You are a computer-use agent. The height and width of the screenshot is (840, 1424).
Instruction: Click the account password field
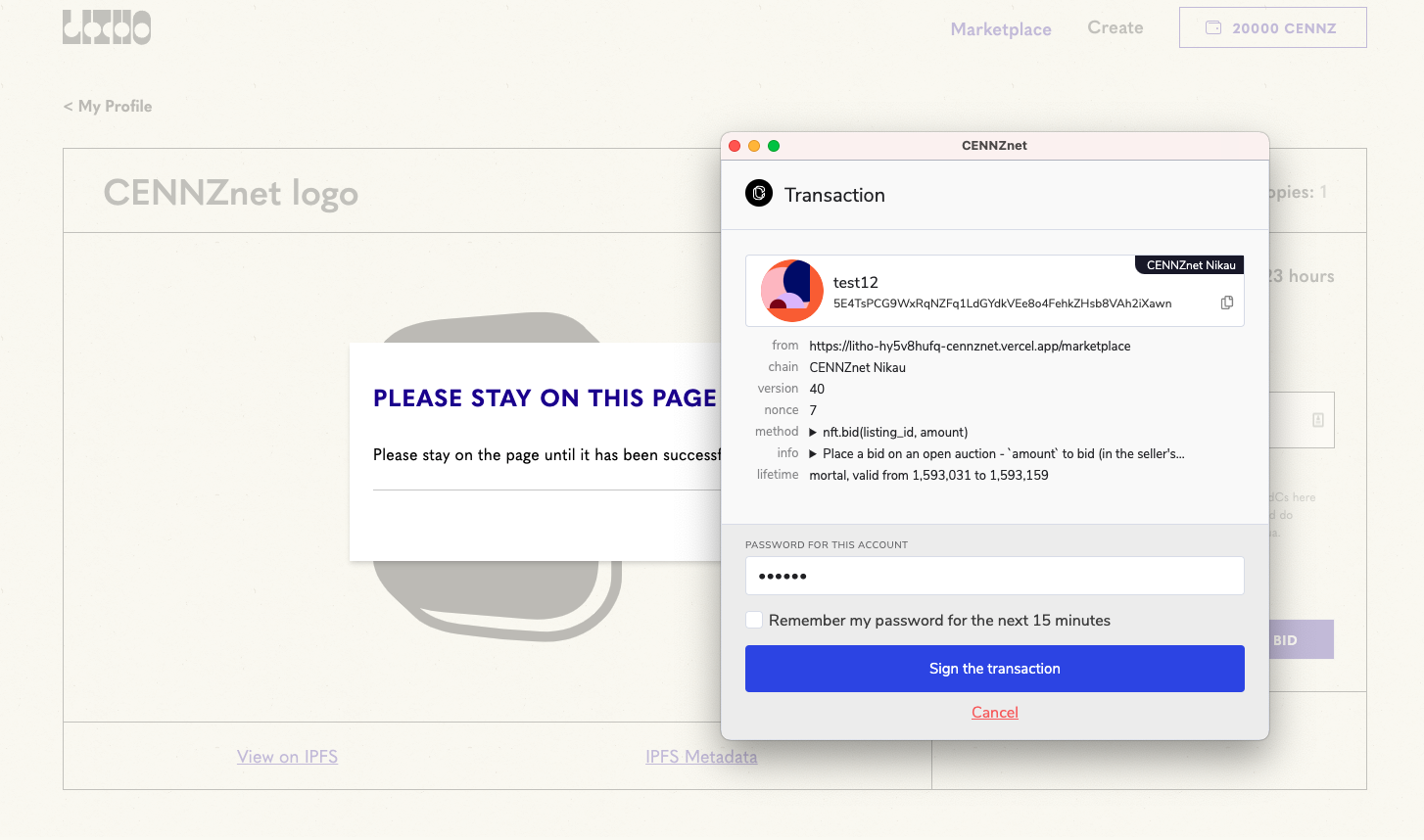[994, 576]
